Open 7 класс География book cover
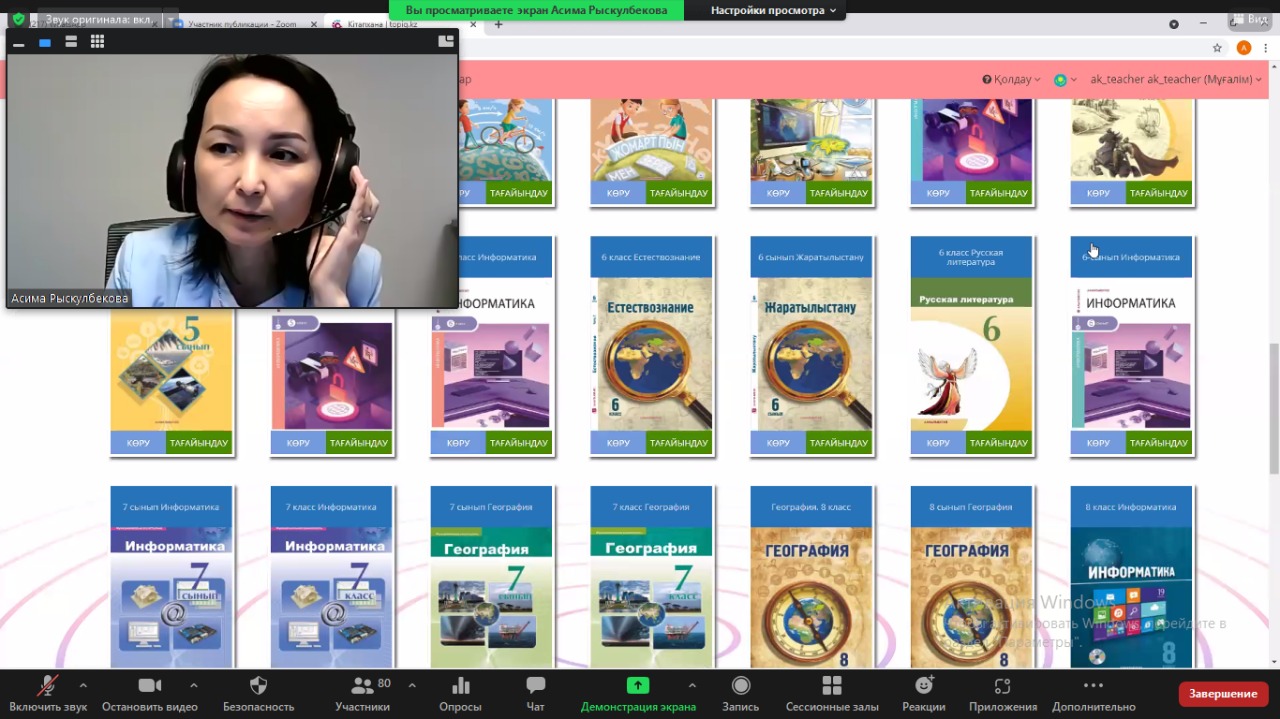1280x719 pixels. [x=651, y=597]
